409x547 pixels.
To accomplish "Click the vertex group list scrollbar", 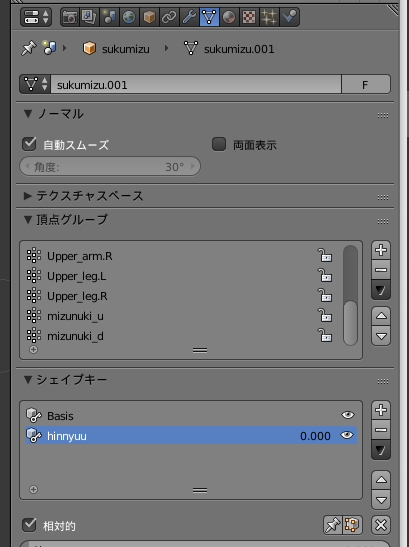I will point(350,295).
